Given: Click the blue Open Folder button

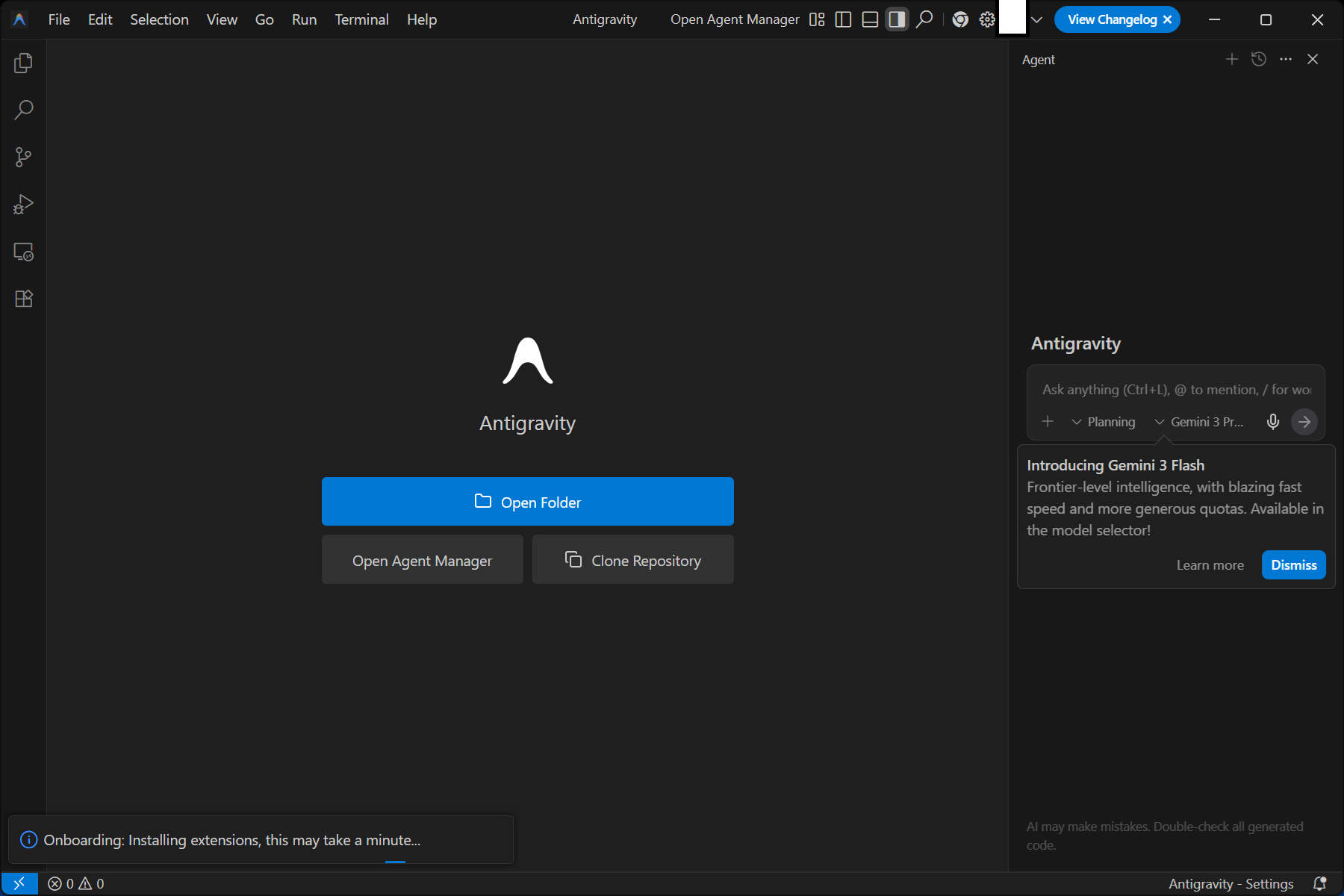Looking at the screenshot, I should [527, 502].
